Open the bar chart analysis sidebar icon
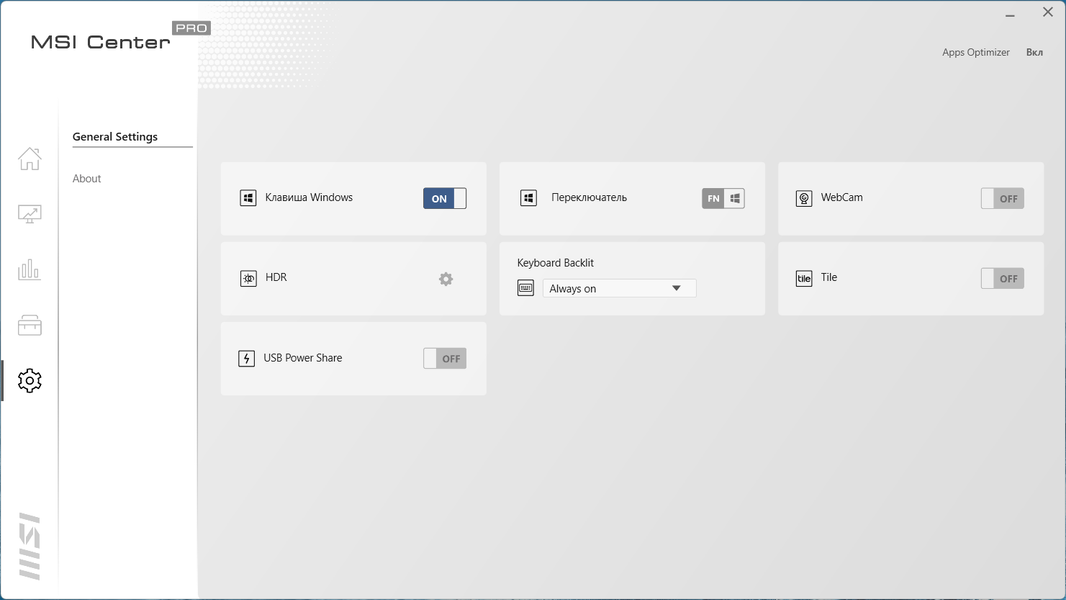 click(29, 270)
